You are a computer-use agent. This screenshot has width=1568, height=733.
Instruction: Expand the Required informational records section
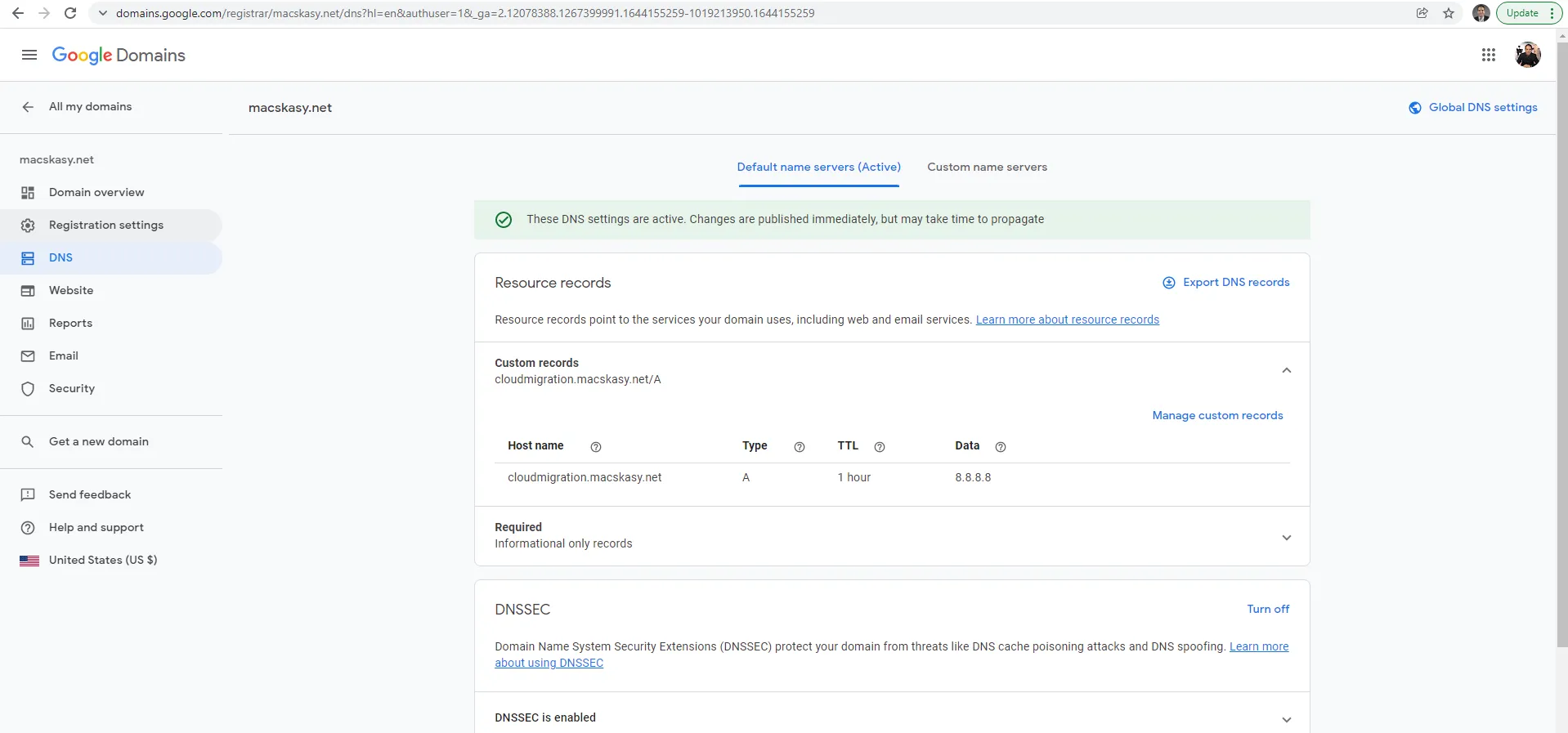pos(1287,538)
